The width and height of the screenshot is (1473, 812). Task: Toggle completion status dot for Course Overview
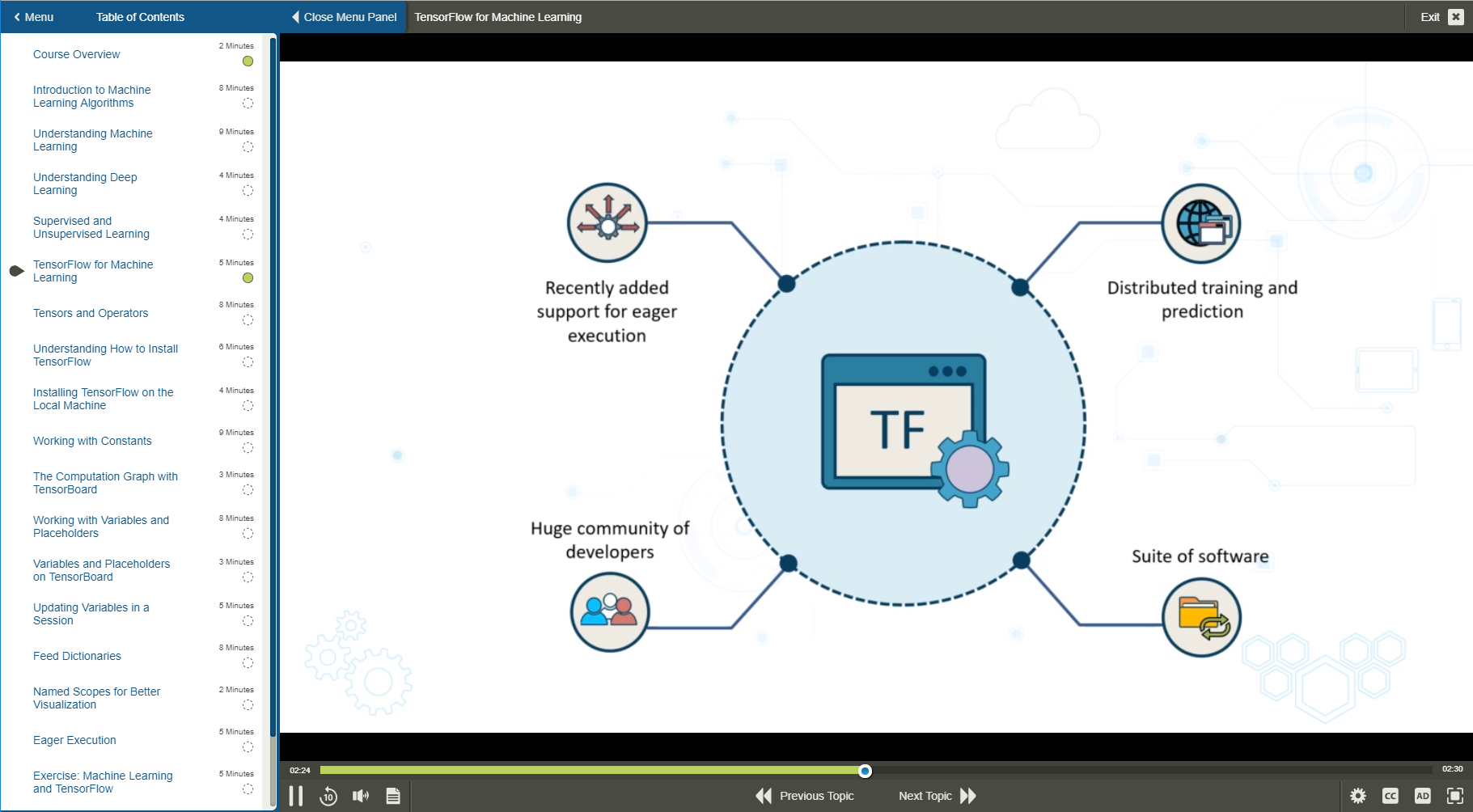point(248,61)
